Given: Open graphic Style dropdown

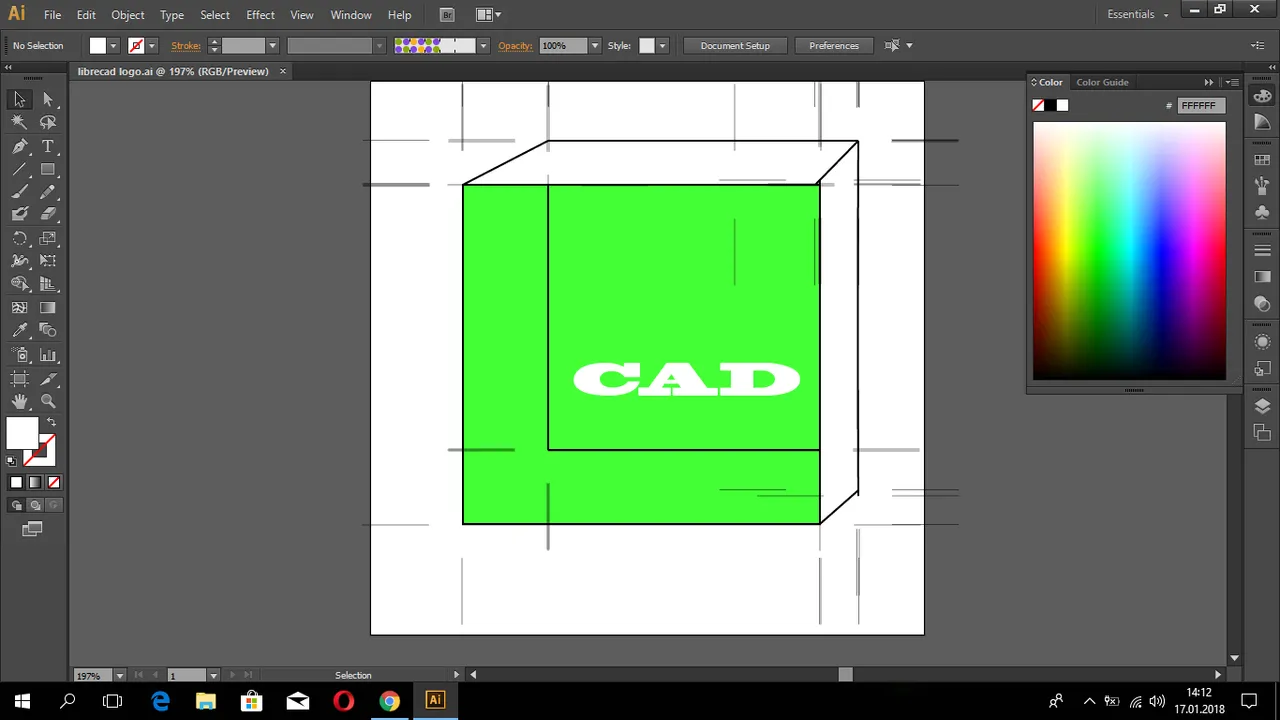Looking at the screenshot, I should click(662, 46).
